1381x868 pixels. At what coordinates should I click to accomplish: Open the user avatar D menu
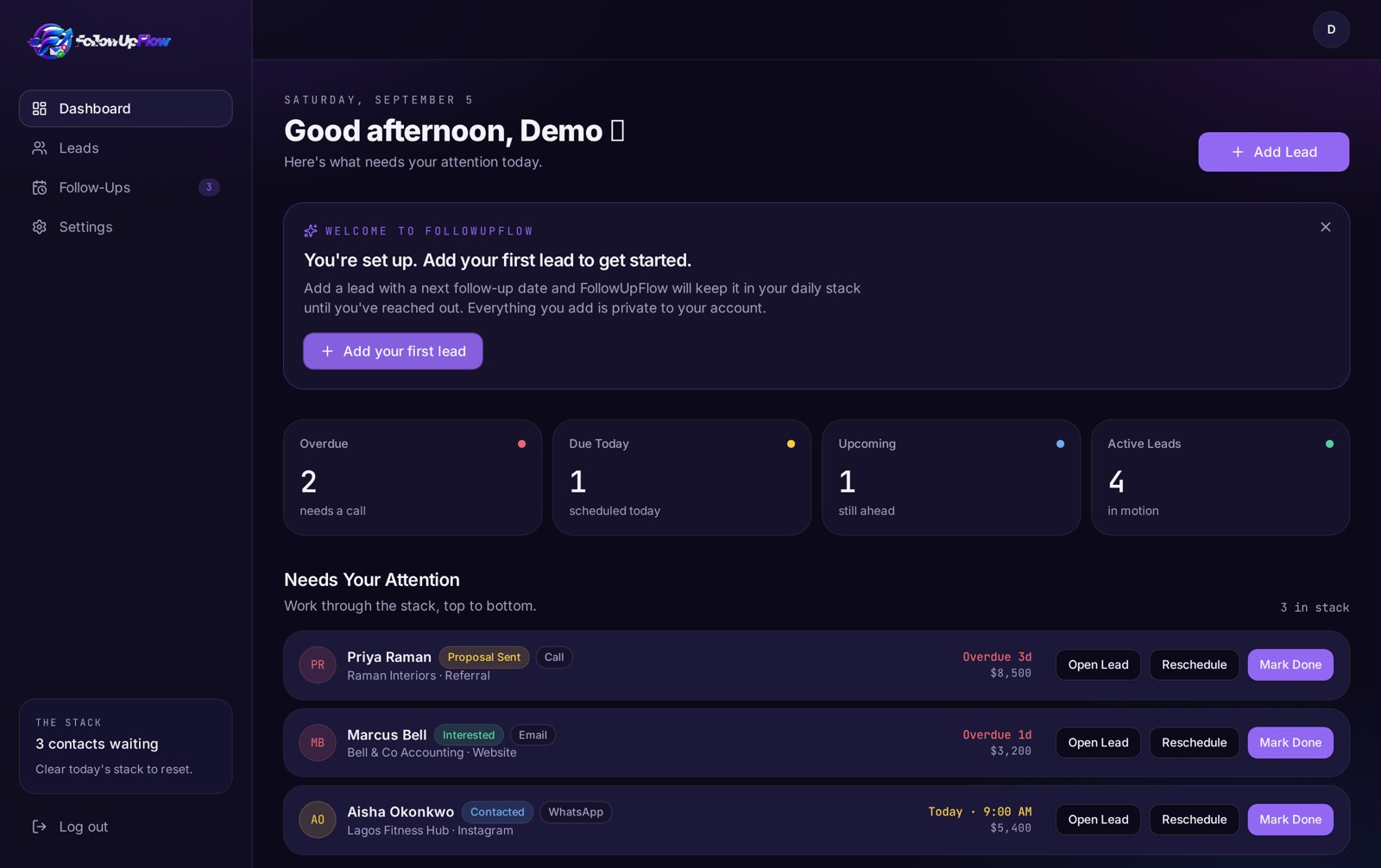point(1331,29)
